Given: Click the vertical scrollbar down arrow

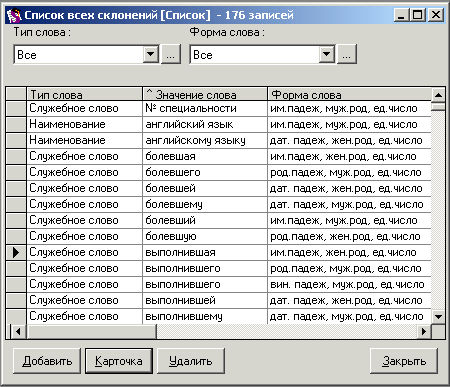Looking at the screenshot, I should 438,317.
